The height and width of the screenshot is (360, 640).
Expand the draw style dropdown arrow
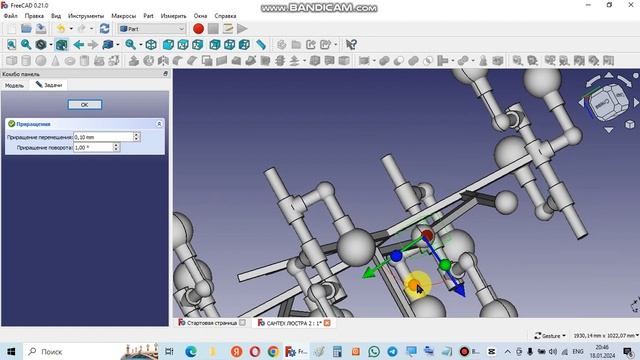click(51, 44)
